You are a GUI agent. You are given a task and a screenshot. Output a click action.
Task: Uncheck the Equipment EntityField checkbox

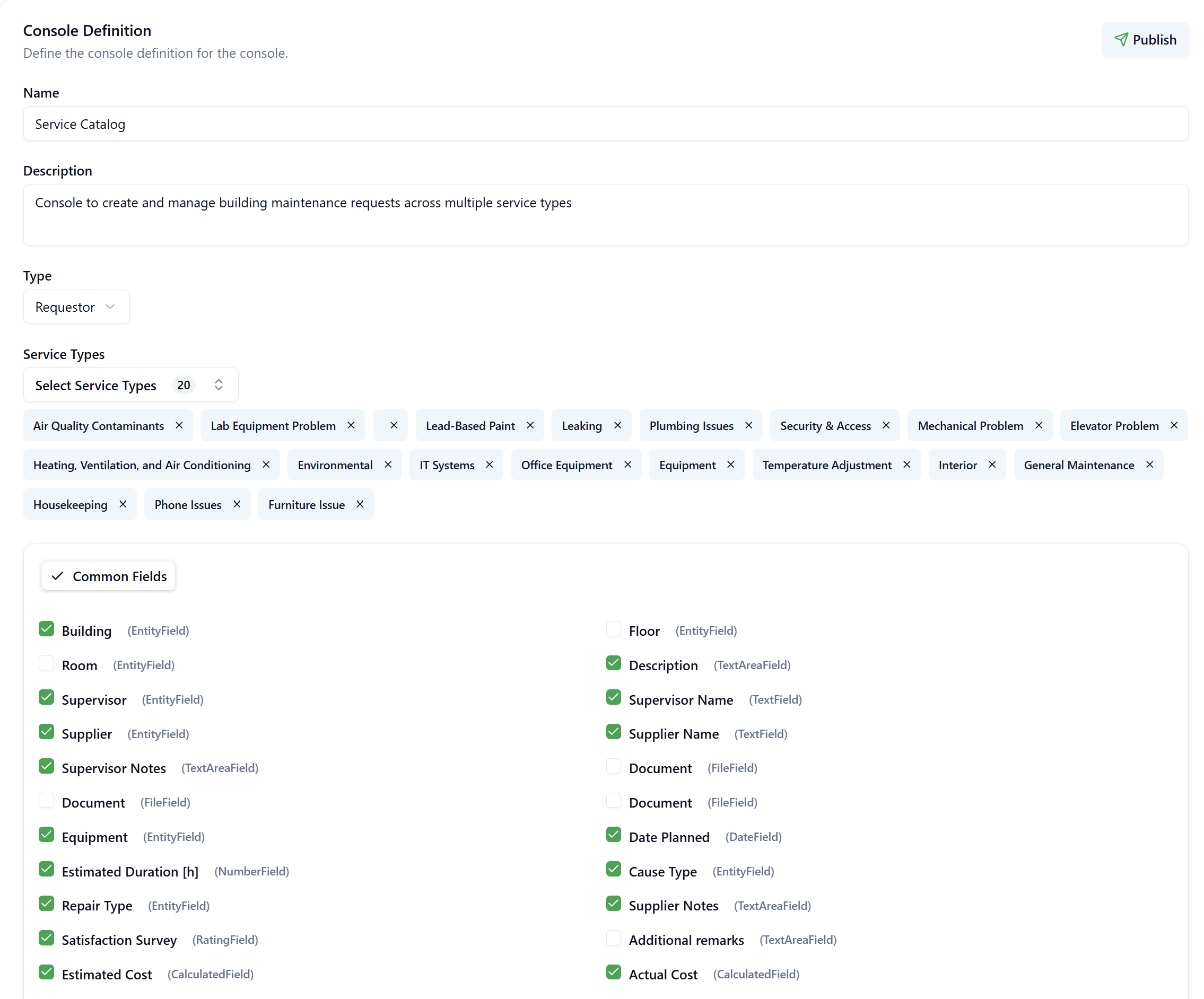47,836
